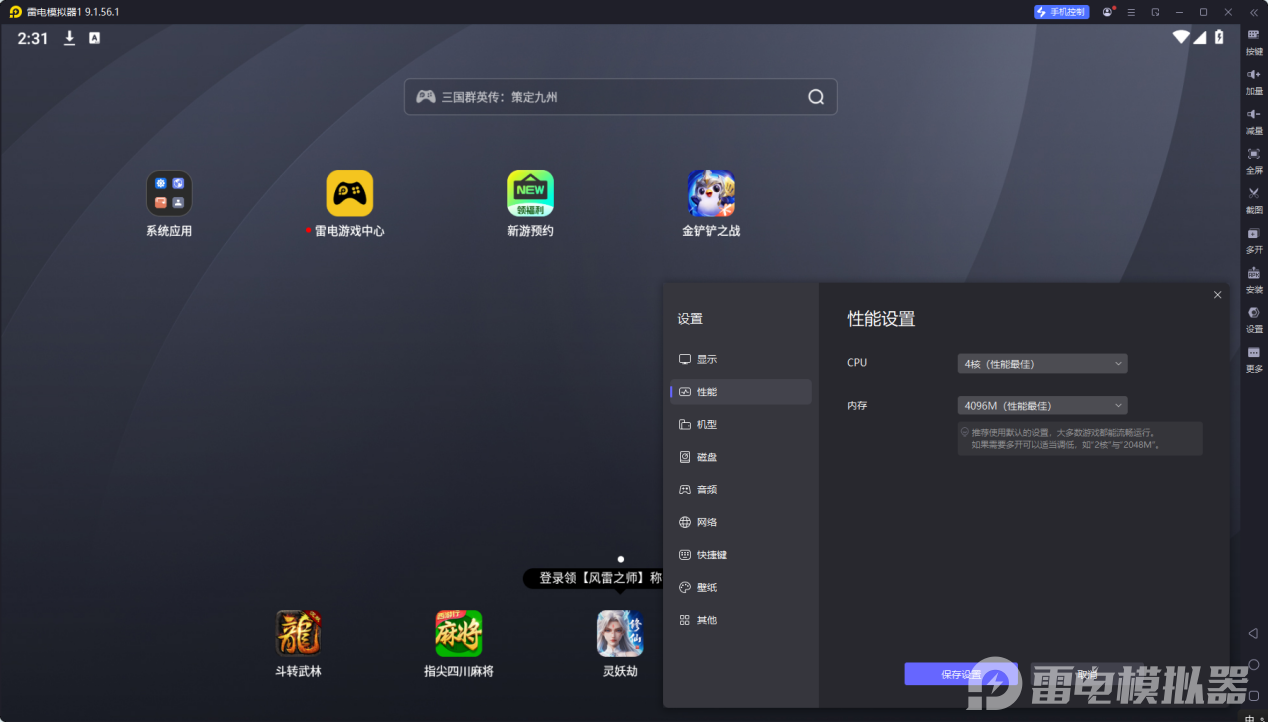Open the user account icon in title bar
The image size is (1268, 722).
coord(1107,12)
